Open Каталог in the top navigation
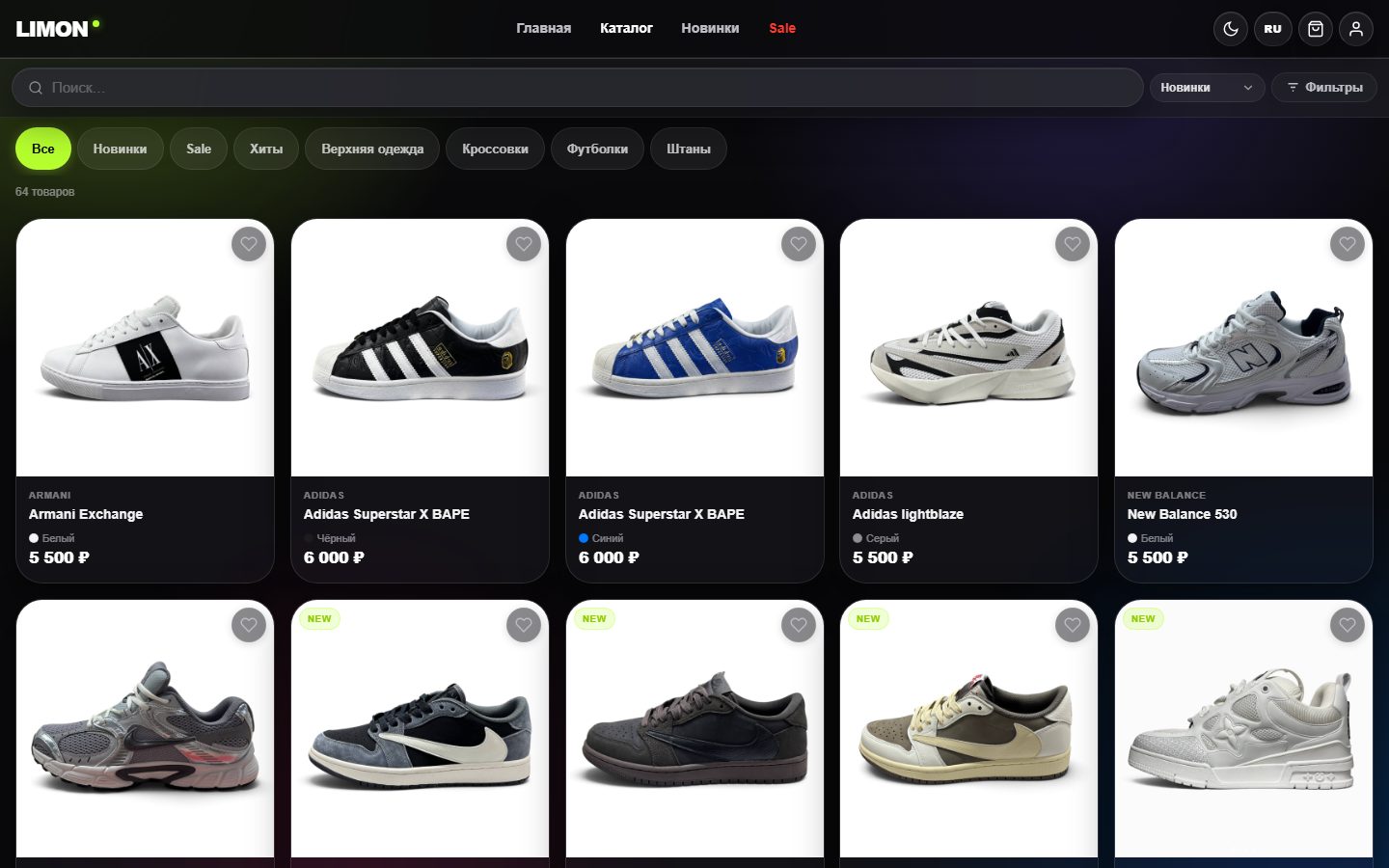 coord(626,29)
